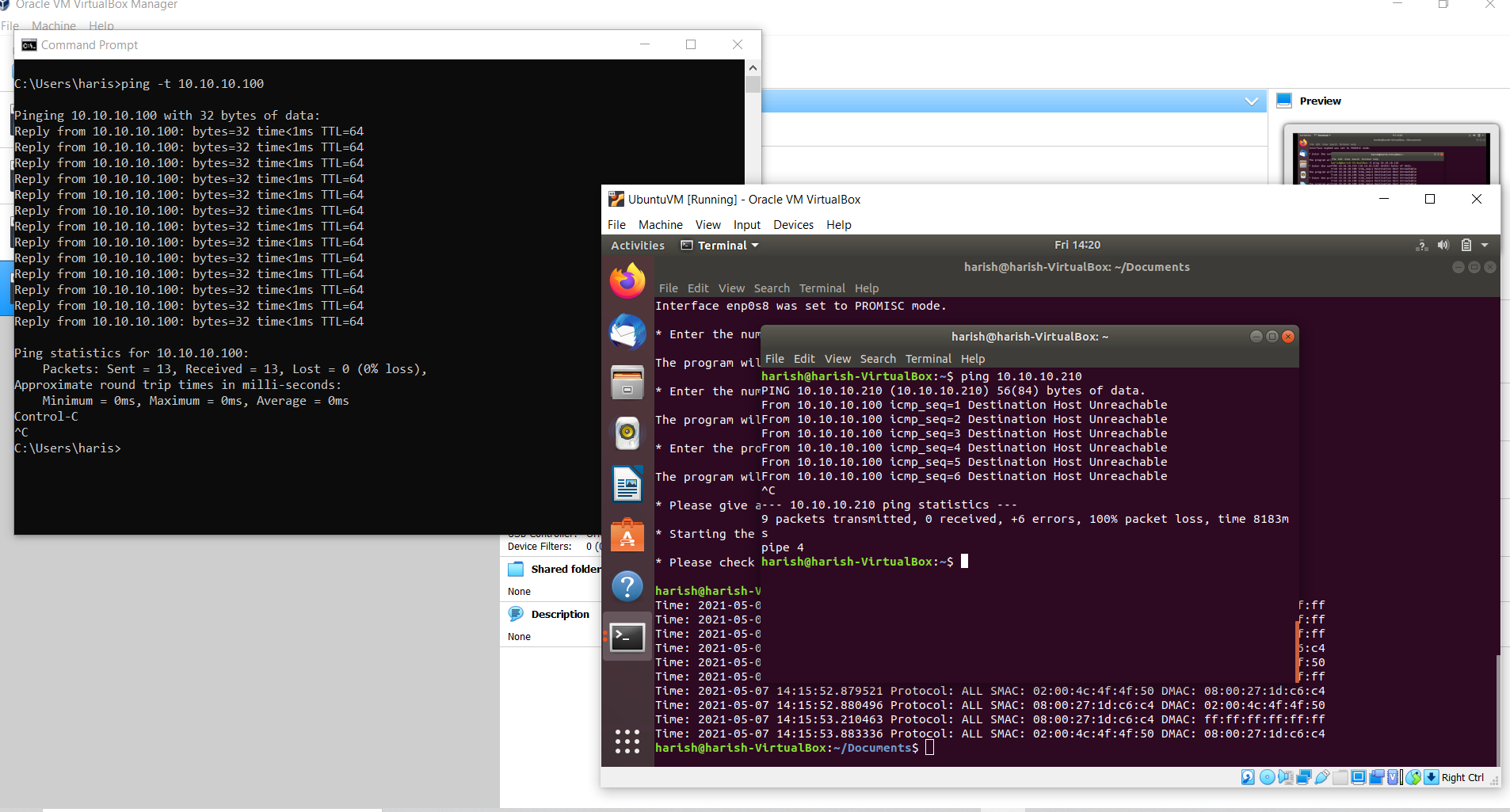Open Search menu in front terminal window

tap(878, 359)
